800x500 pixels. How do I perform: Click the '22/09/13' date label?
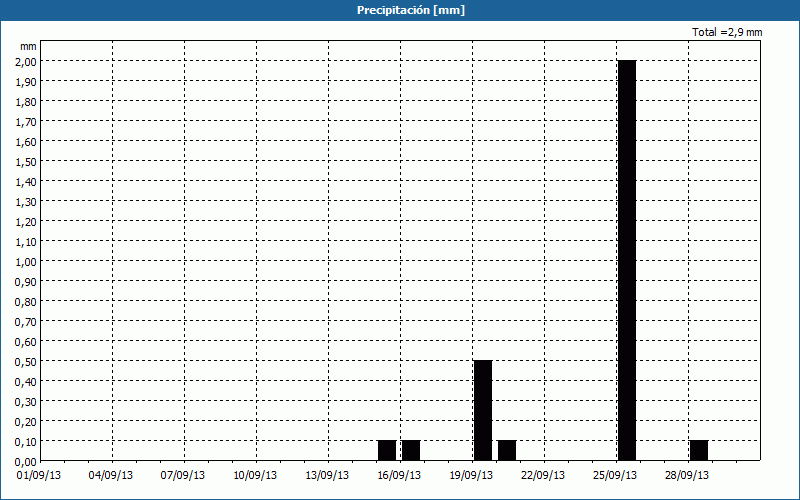pos(542,475)
